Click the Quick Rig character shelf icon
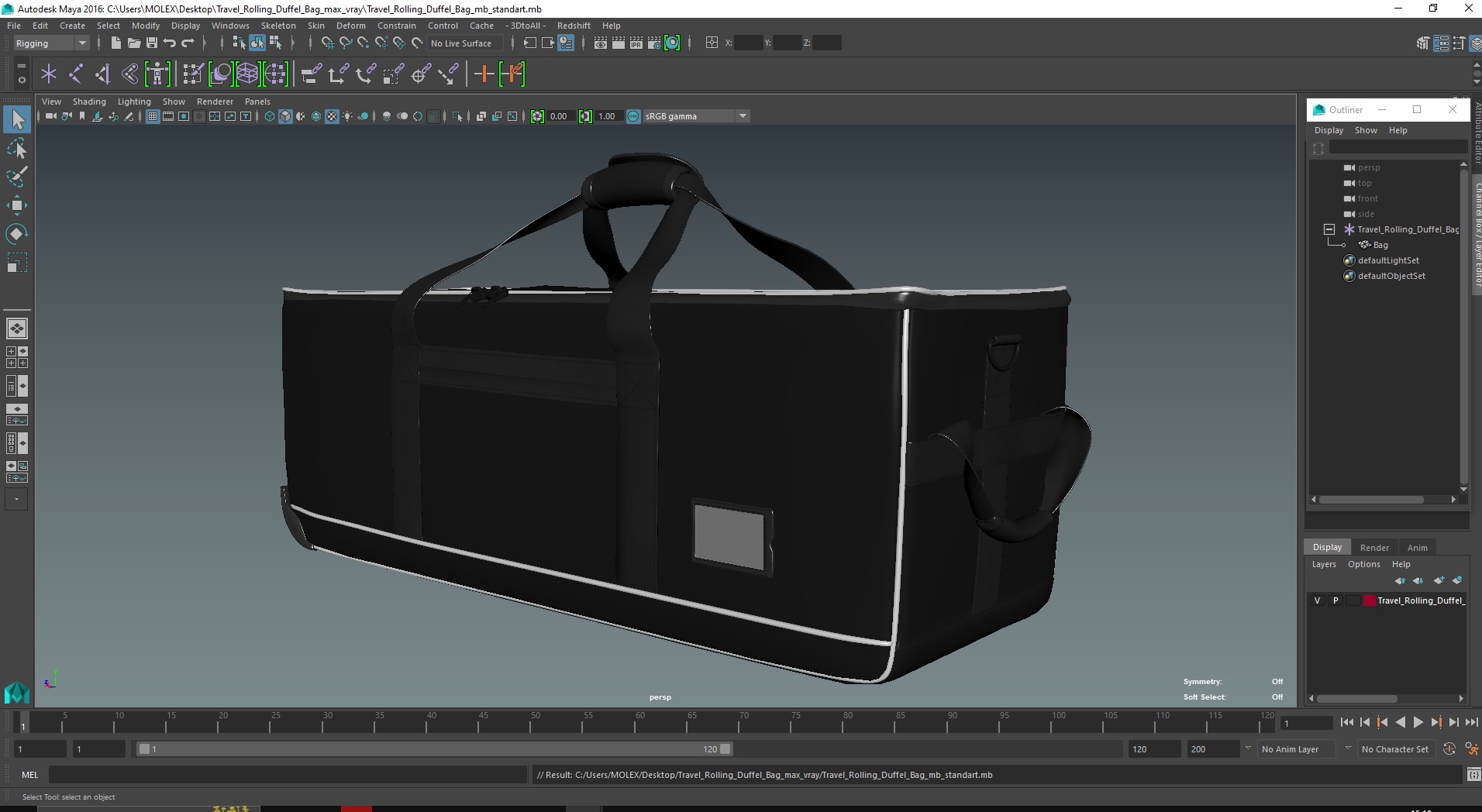Screen dimensions: 1482x812 tap(157, 74)
